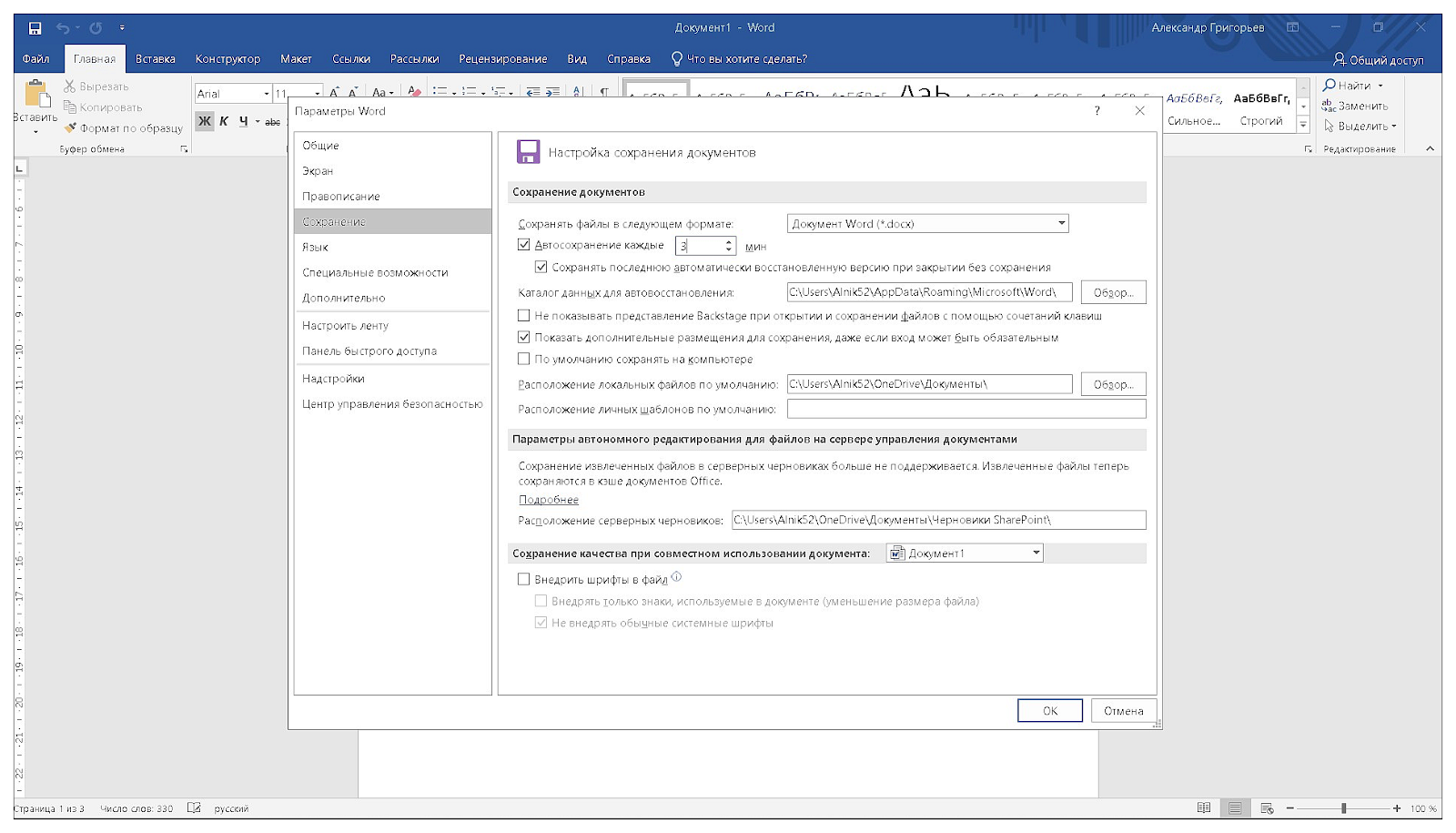Open dialog help with the question mark
The image size is (1456, 833).
point(1097,111)
